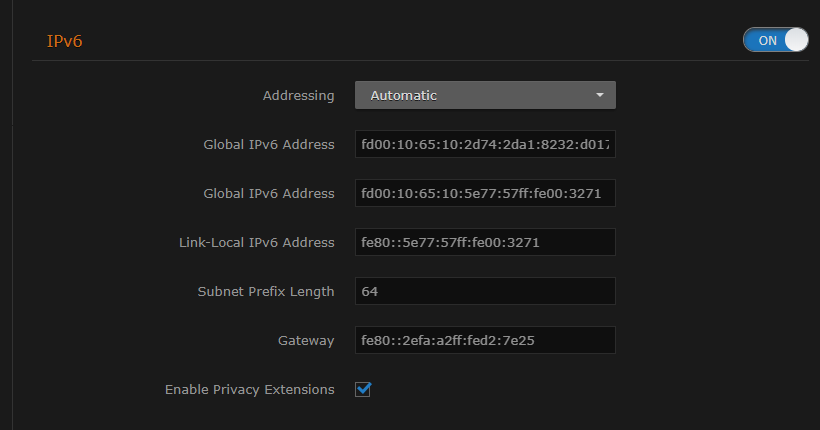Open the Addressing dropdown menu
This screenshot has width=820, height=430.
tap(485, 95)
